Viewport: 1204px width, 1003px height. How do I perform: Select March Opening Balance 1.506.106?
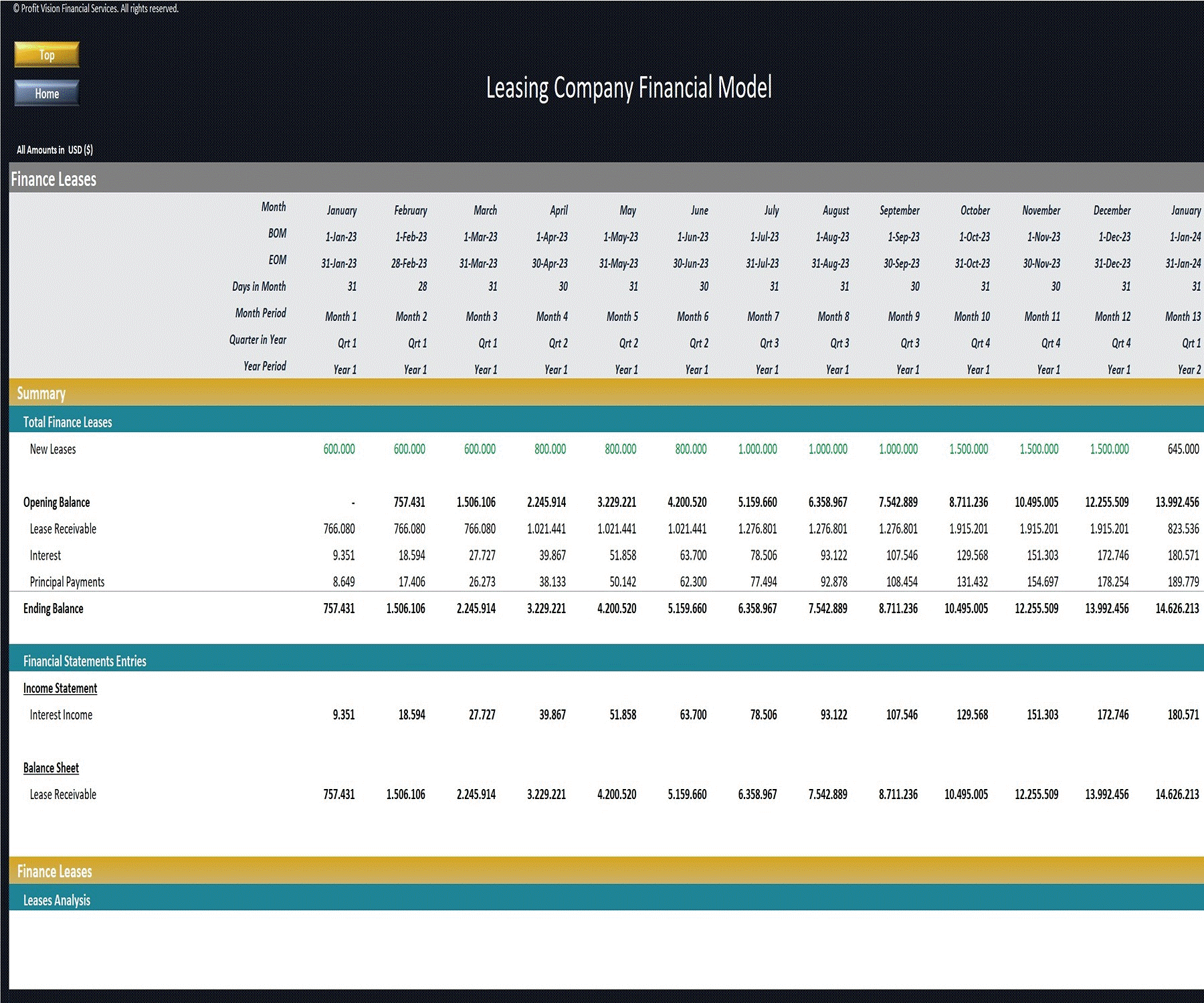pos(476,502)
